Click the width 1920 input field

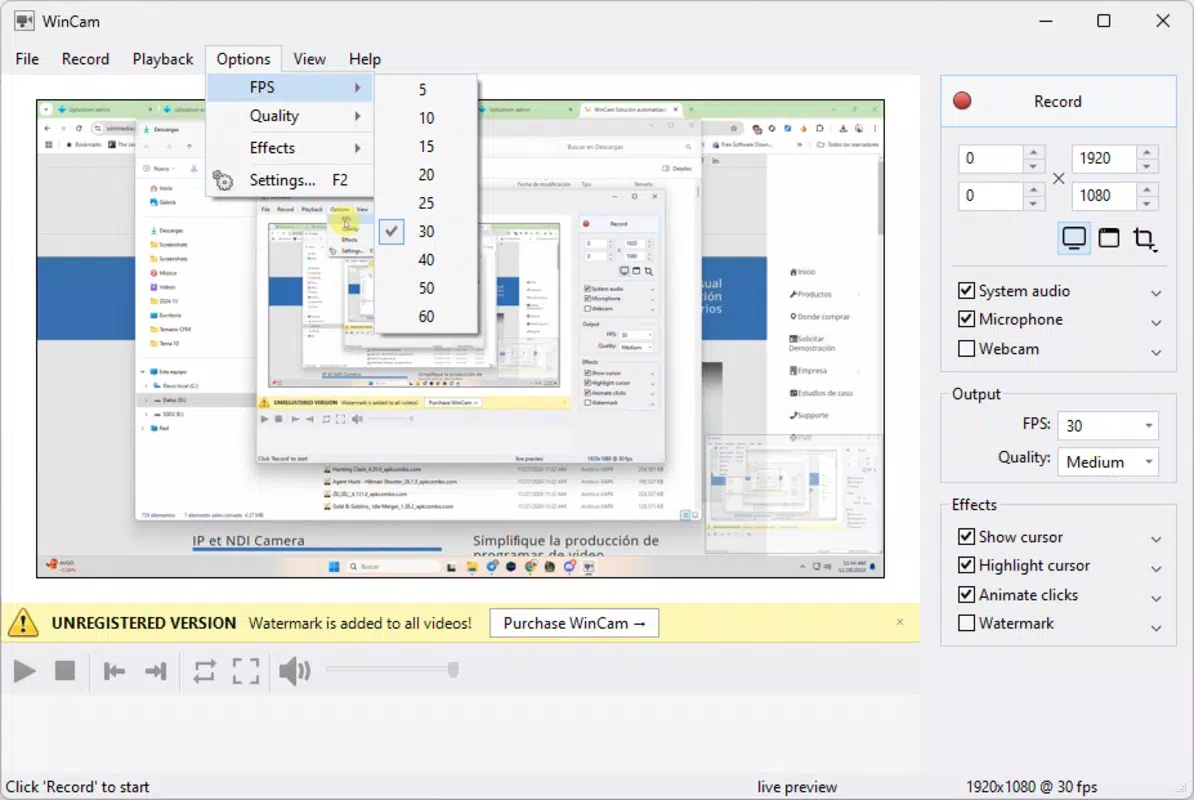coord(1104,158)
